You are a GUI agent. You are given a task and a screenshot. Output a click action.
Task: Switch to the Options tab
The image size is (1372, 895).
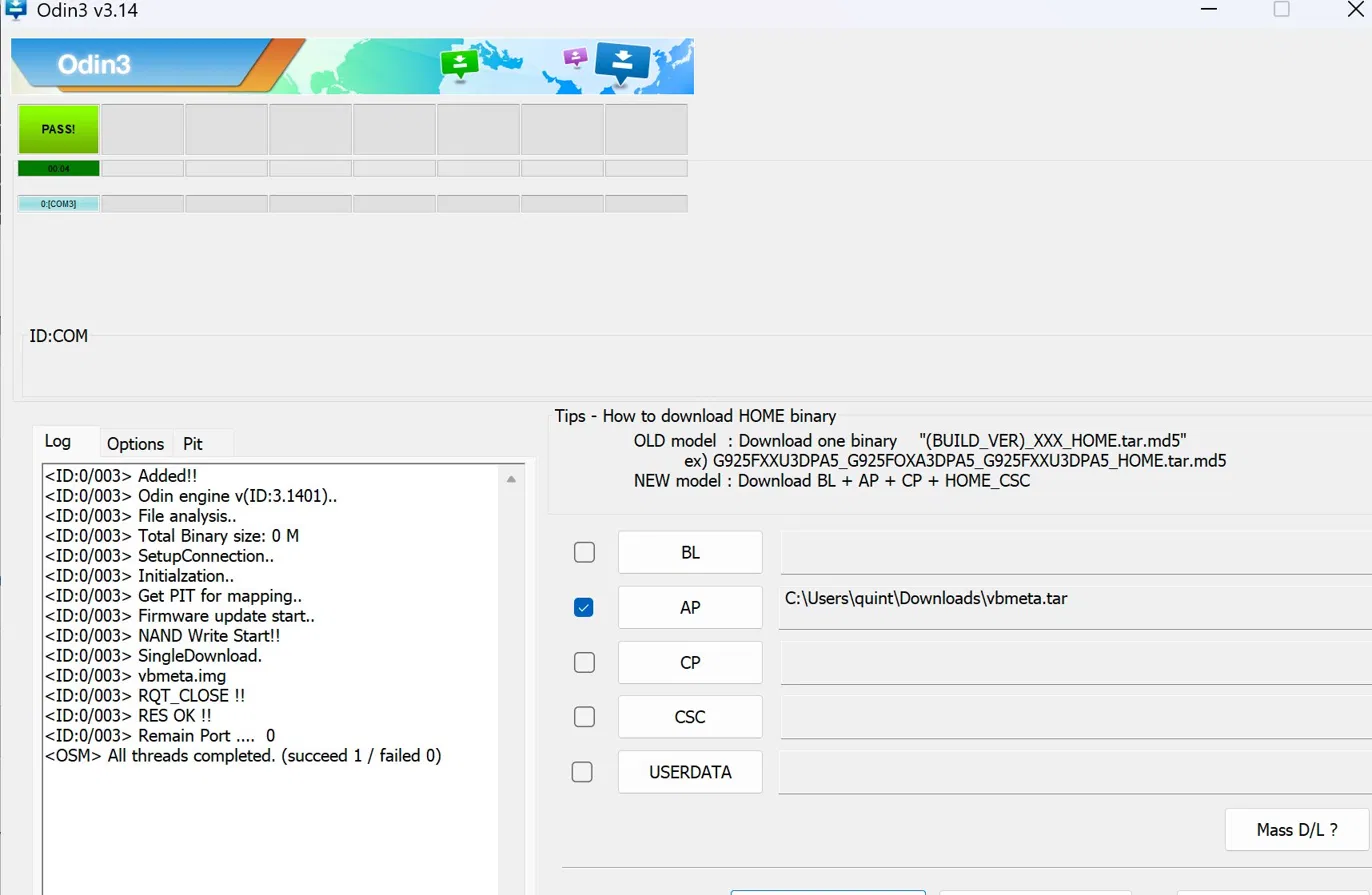pos(135,443)
